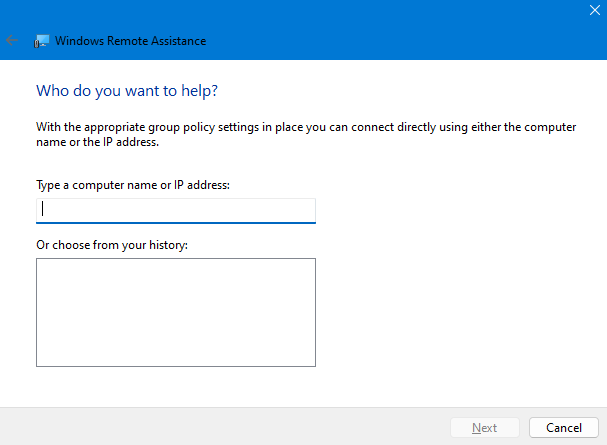Click the gray footer bar left of Next
The width and height of the screenshot is (607, 445).
[x=220, y=427]
